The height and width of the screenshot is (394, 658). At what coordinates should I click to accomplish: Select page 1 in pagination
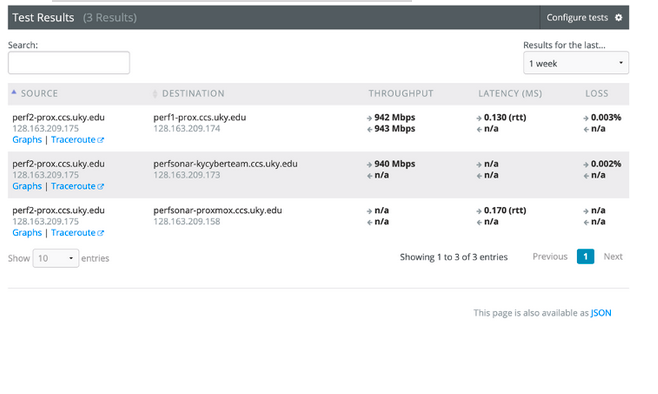(x=585, y=256)
